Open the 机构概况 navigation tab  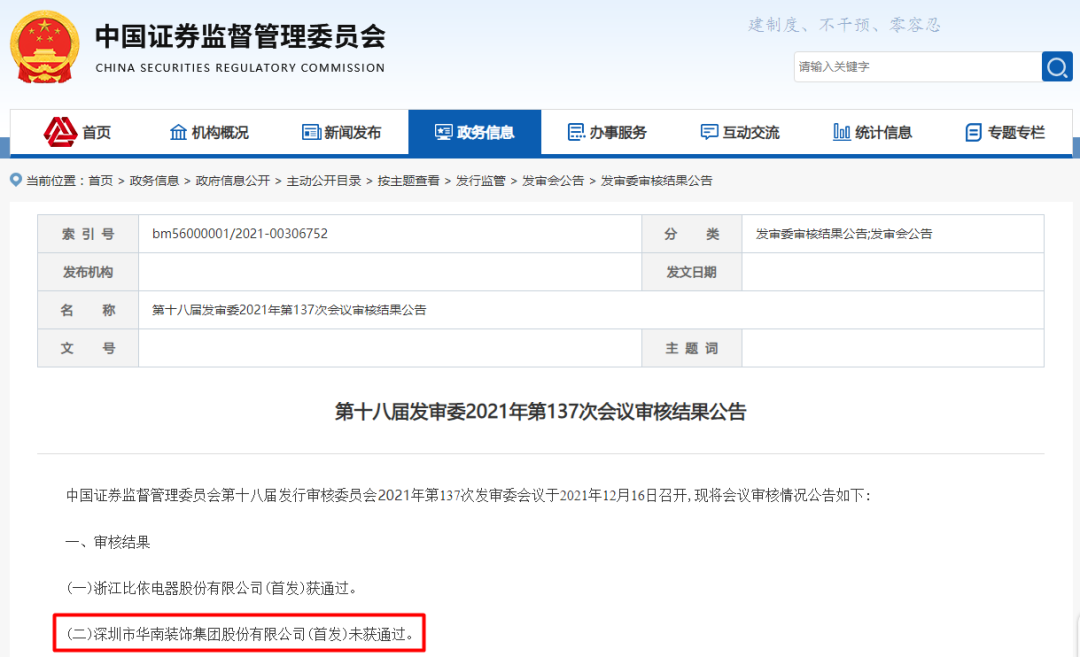pos(209,132)
